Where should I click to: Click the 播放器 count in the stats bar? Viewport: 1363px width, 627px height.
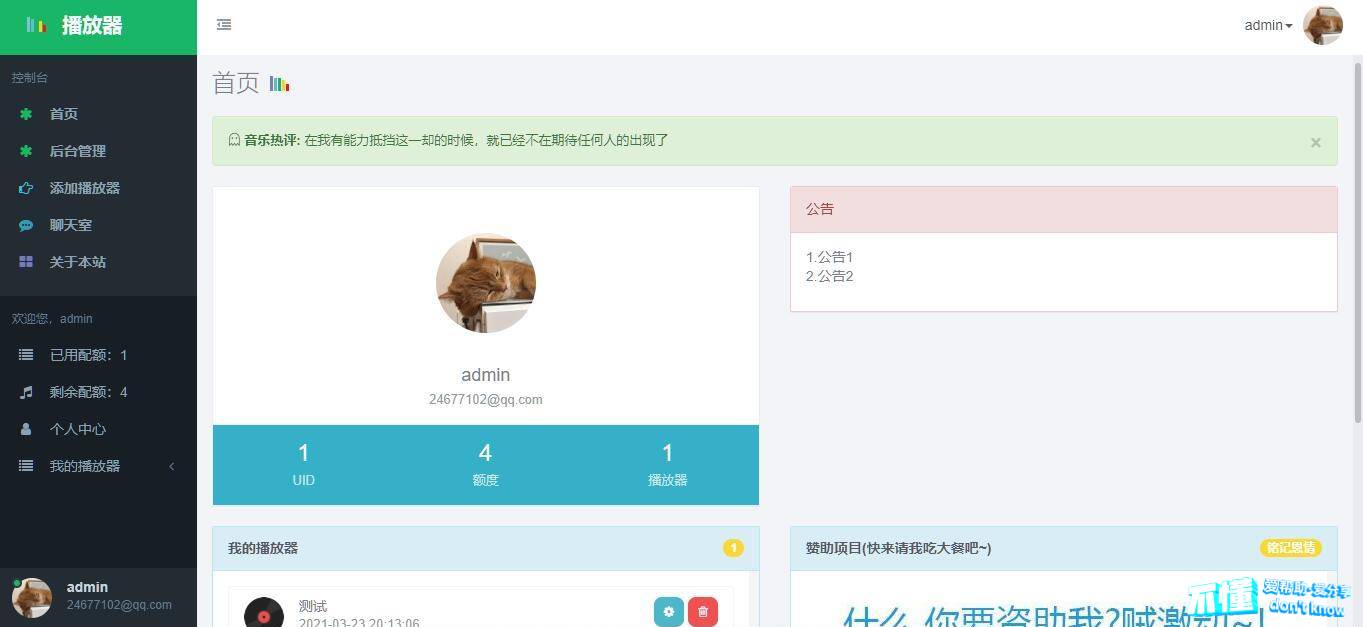click(667, 454)
